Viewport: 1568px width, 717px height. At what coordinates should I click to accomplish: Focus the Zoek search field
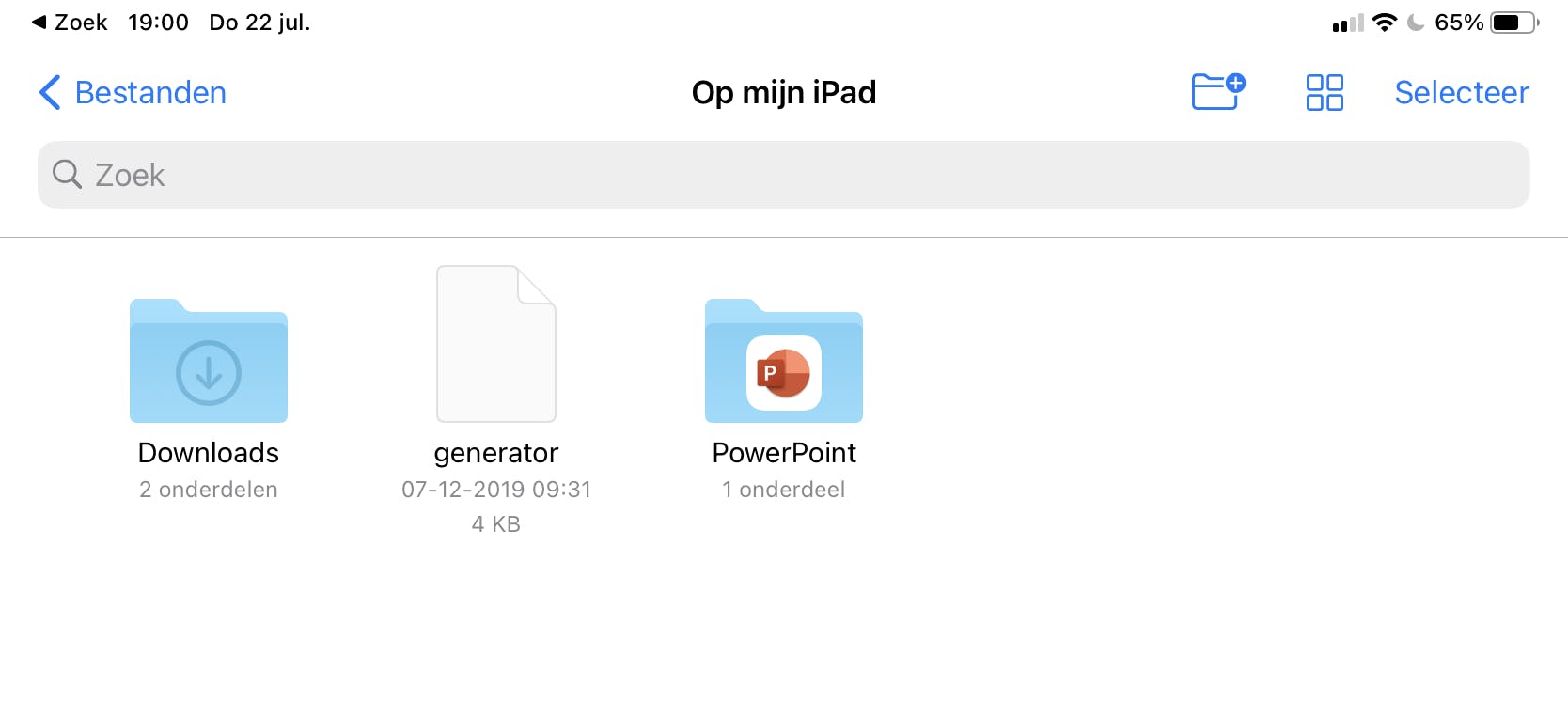(784, 175)
